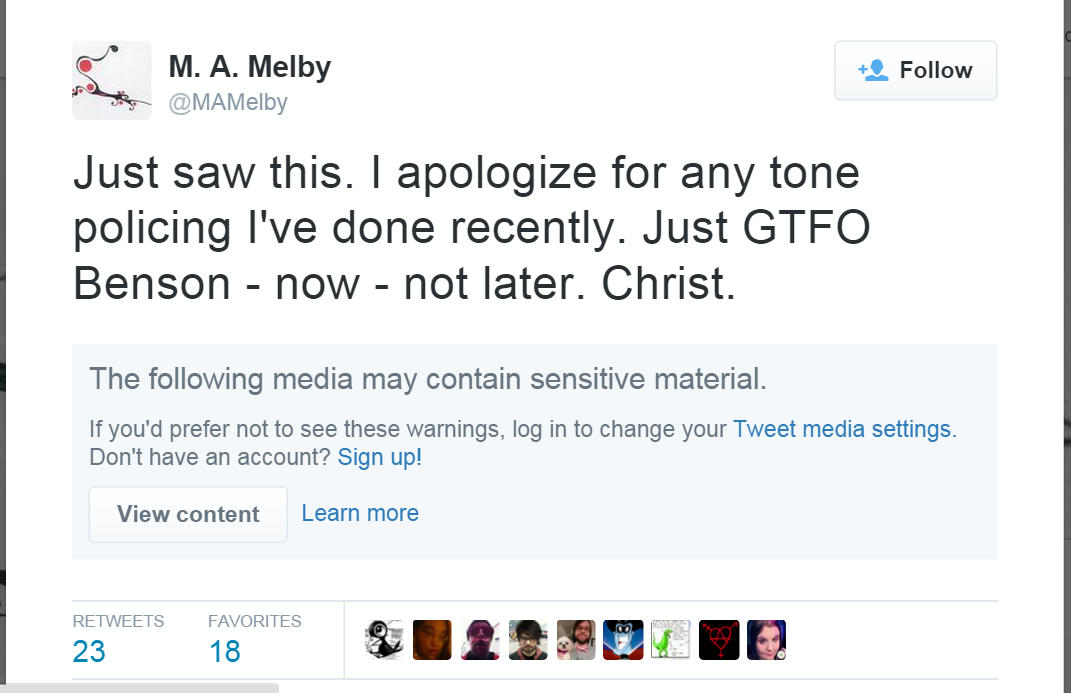Open the Tweet media settings link
The width and height of the screenshot is (1071, 693).
[x=842, y=429]
